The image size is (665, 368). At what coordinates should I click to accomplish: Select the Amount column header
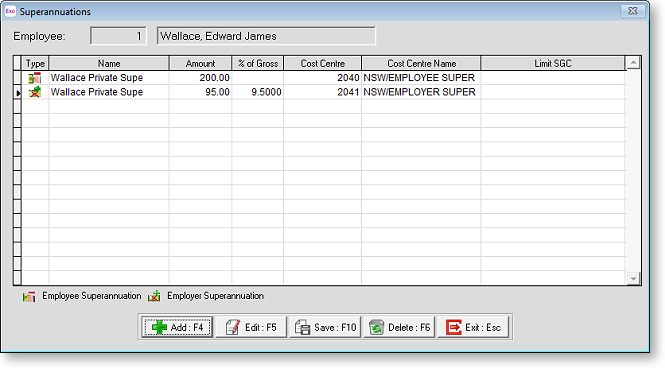(x=200, y=64)
